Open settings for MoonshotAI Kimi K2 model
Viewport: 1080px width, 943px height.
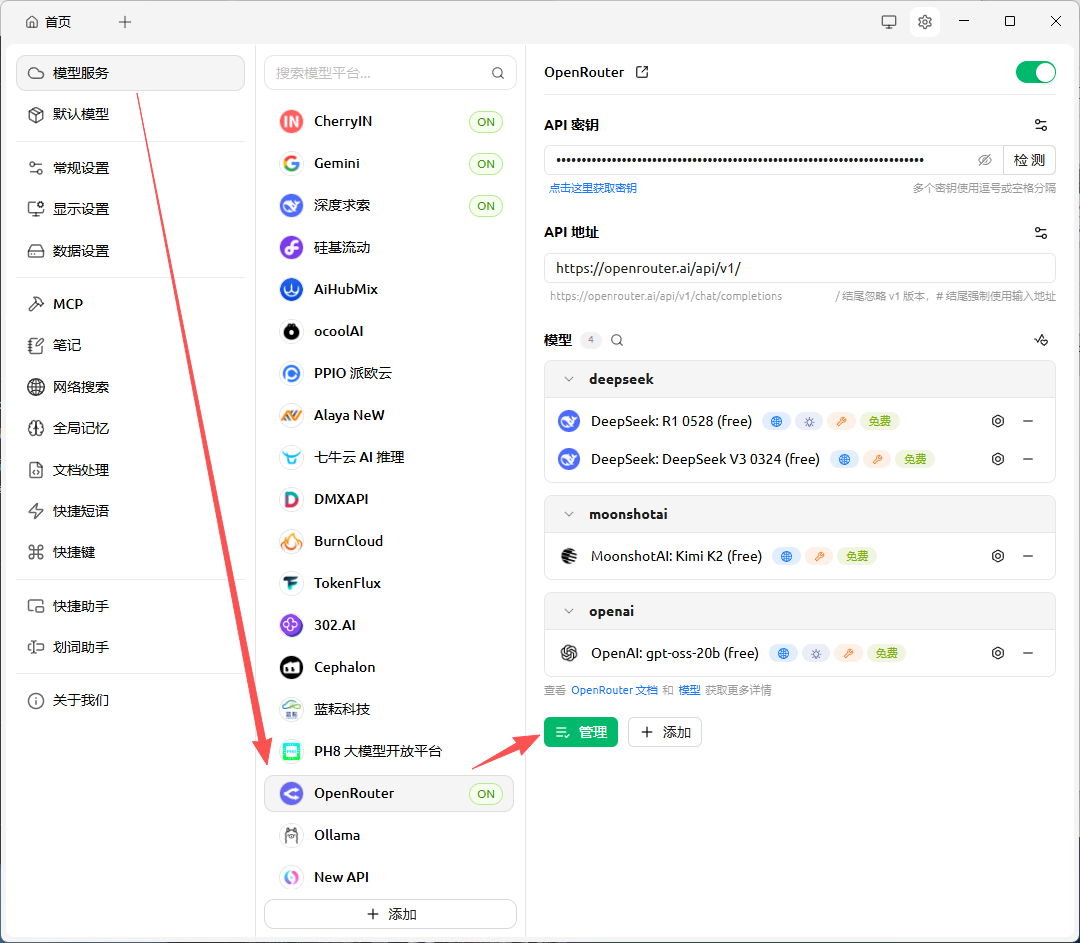click(997, 556)
